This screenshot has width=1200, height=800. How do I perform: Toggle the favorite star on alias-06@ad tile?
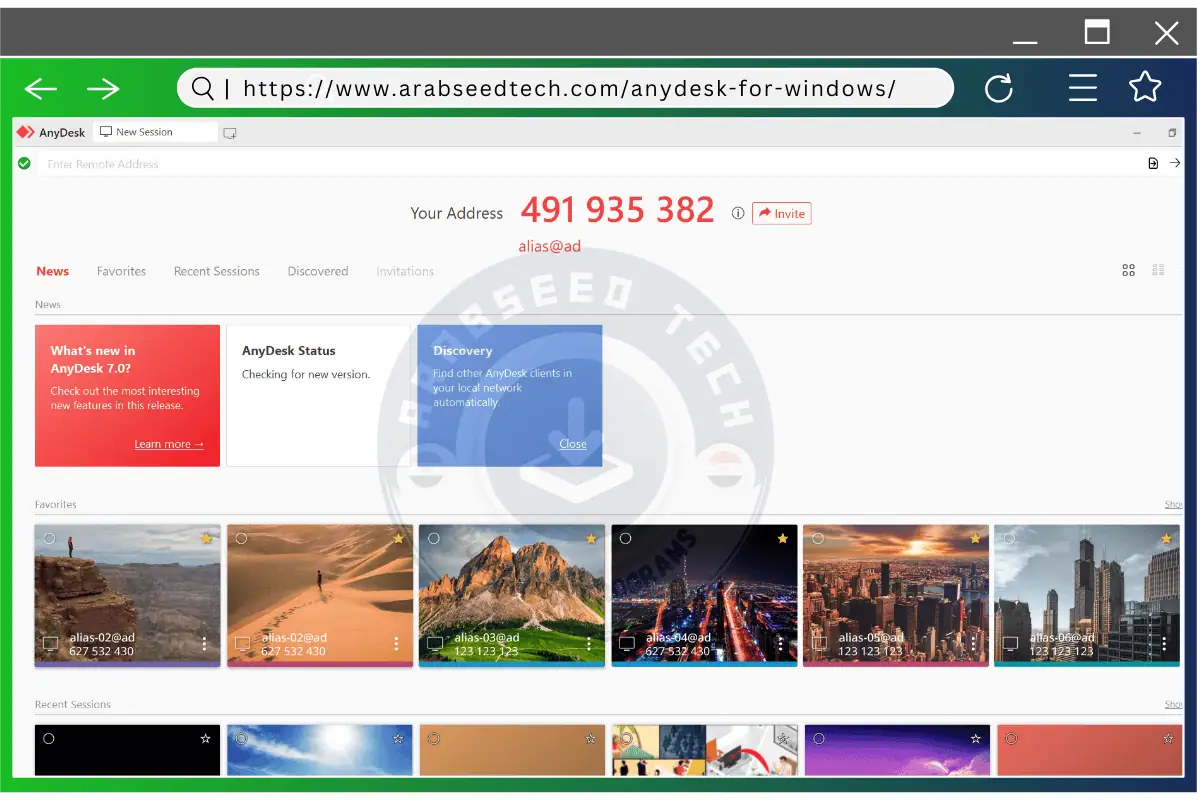tap(1163, 538)
